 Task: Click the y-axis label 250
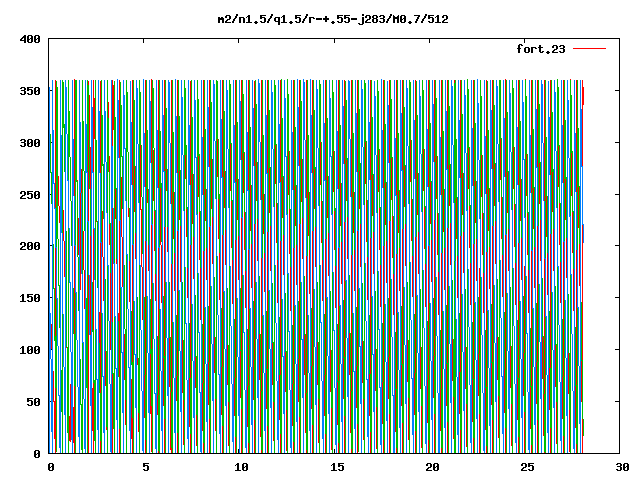[30, 195]
